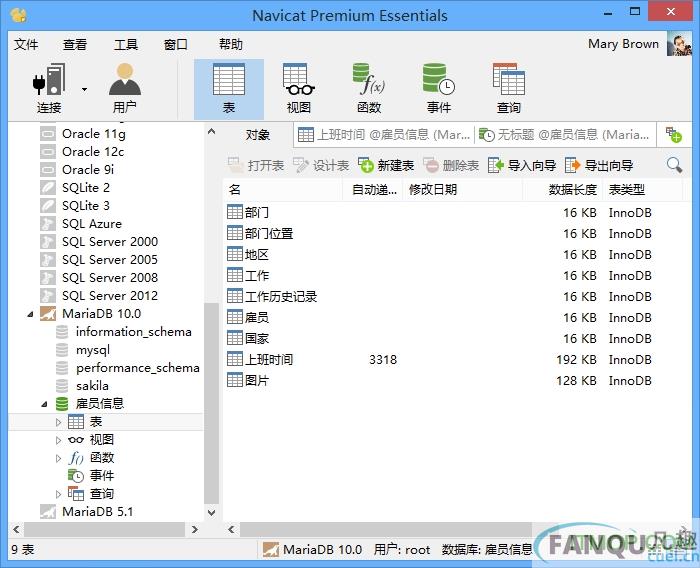Collapse the MariaDB 10.0 connection node
This screenshot has width=700, height=568.
(x=30, y=314)
